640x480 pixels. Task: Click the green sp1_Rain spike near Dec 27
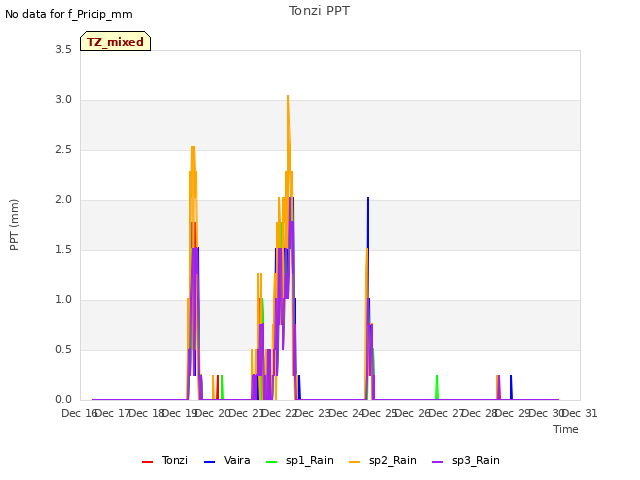[437, 387]
